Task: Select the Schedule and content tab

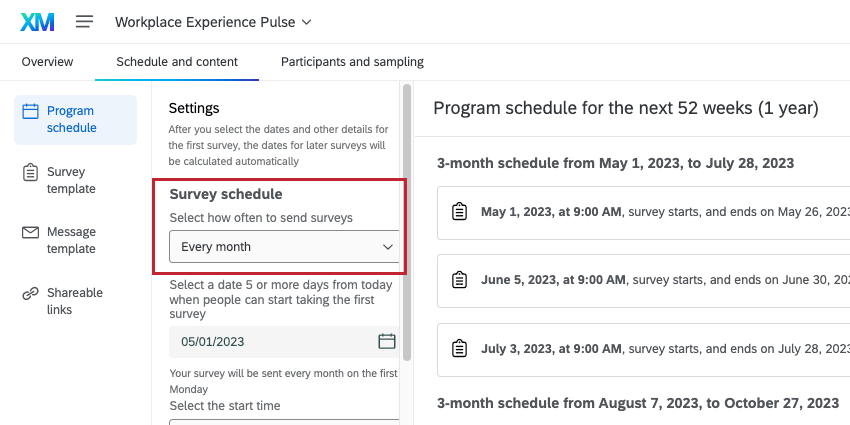Action: 177,62
